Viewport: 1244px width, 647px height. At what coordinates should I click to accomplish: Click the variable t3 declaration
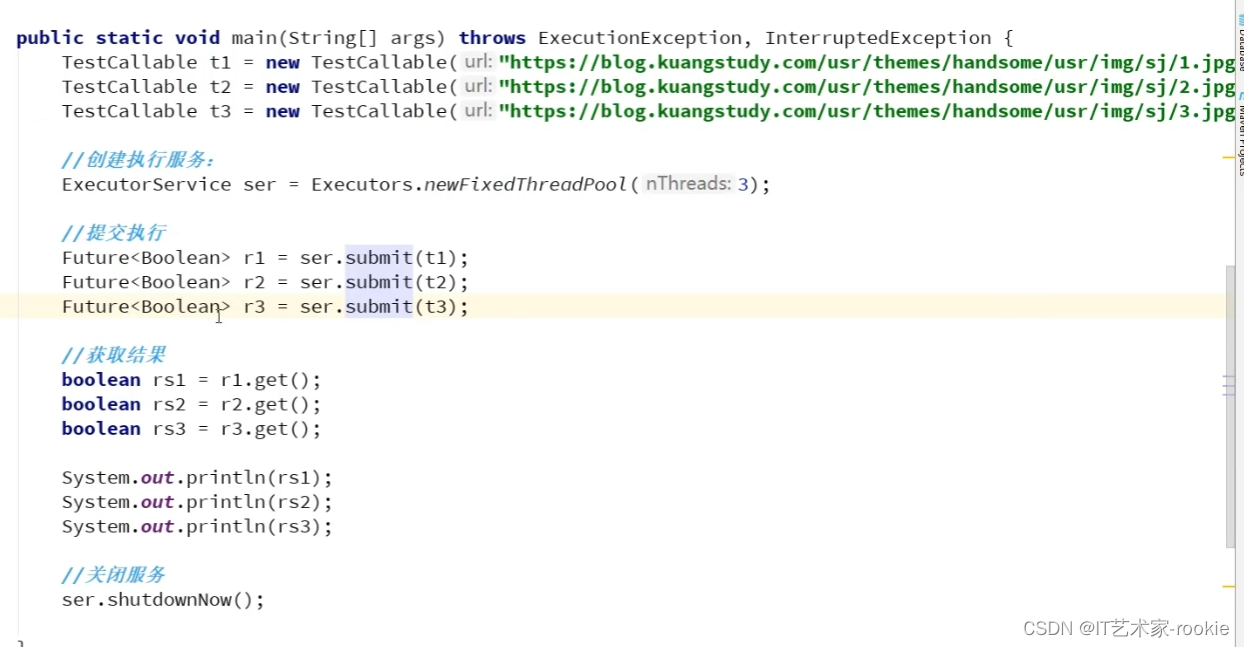point(220,111)
